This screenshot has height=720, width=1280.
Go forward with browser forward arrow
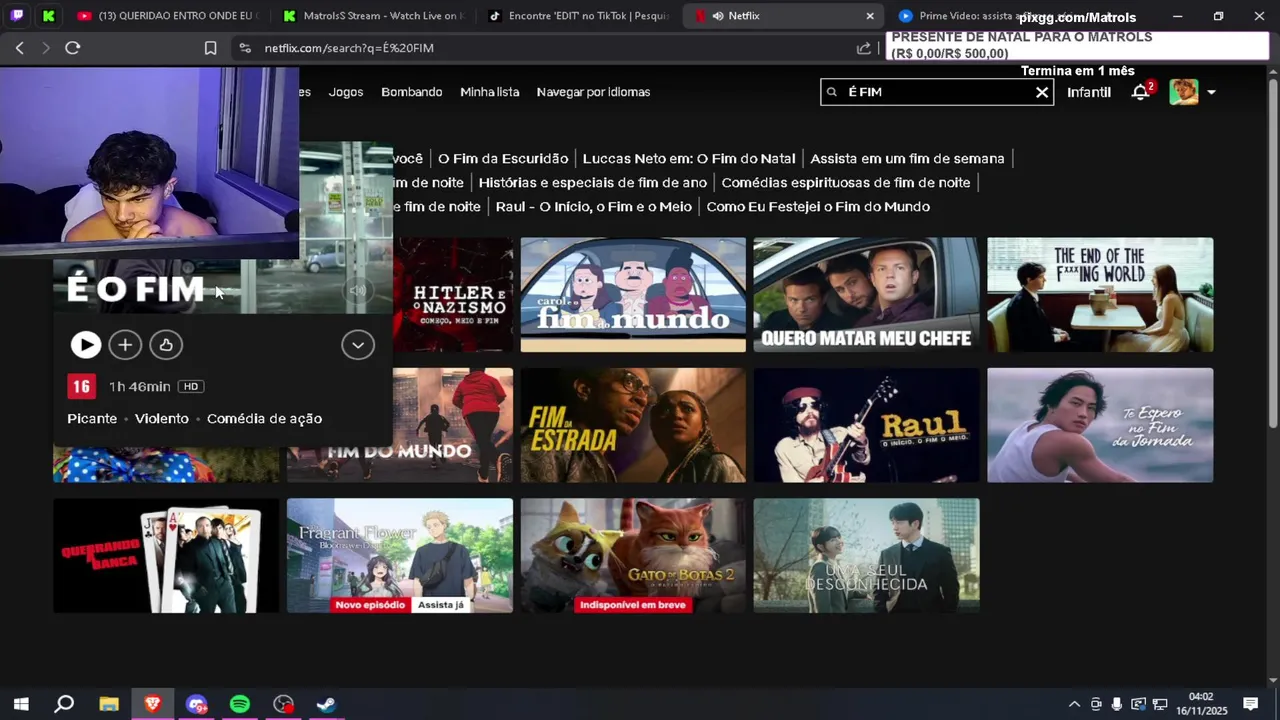46,48
